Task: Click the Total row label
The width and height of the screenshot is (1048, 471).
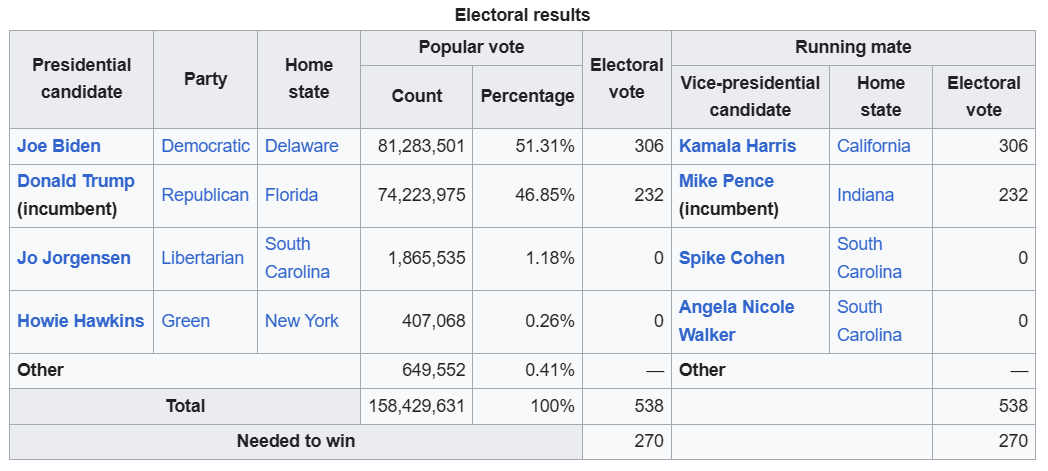Action: click(x=185, y=406)
